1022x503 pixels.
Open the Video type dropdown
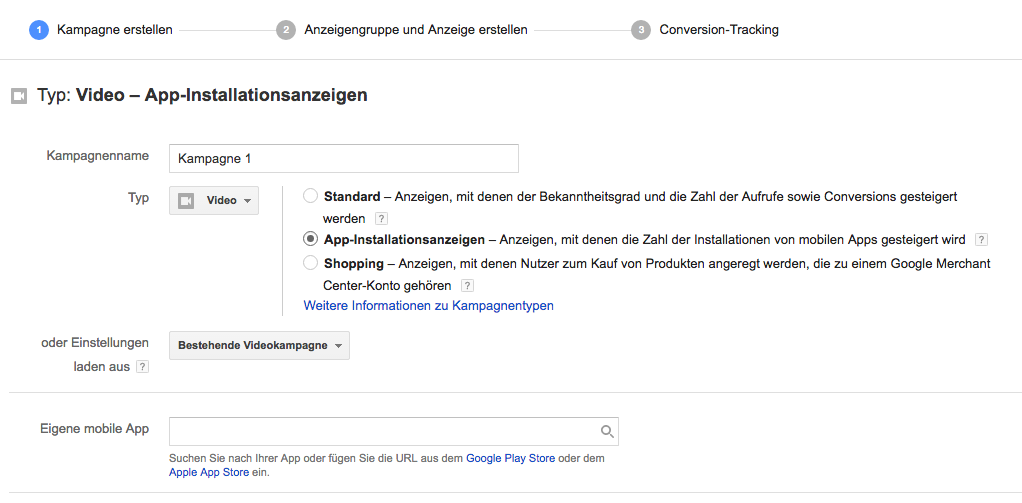coord(214,201)
